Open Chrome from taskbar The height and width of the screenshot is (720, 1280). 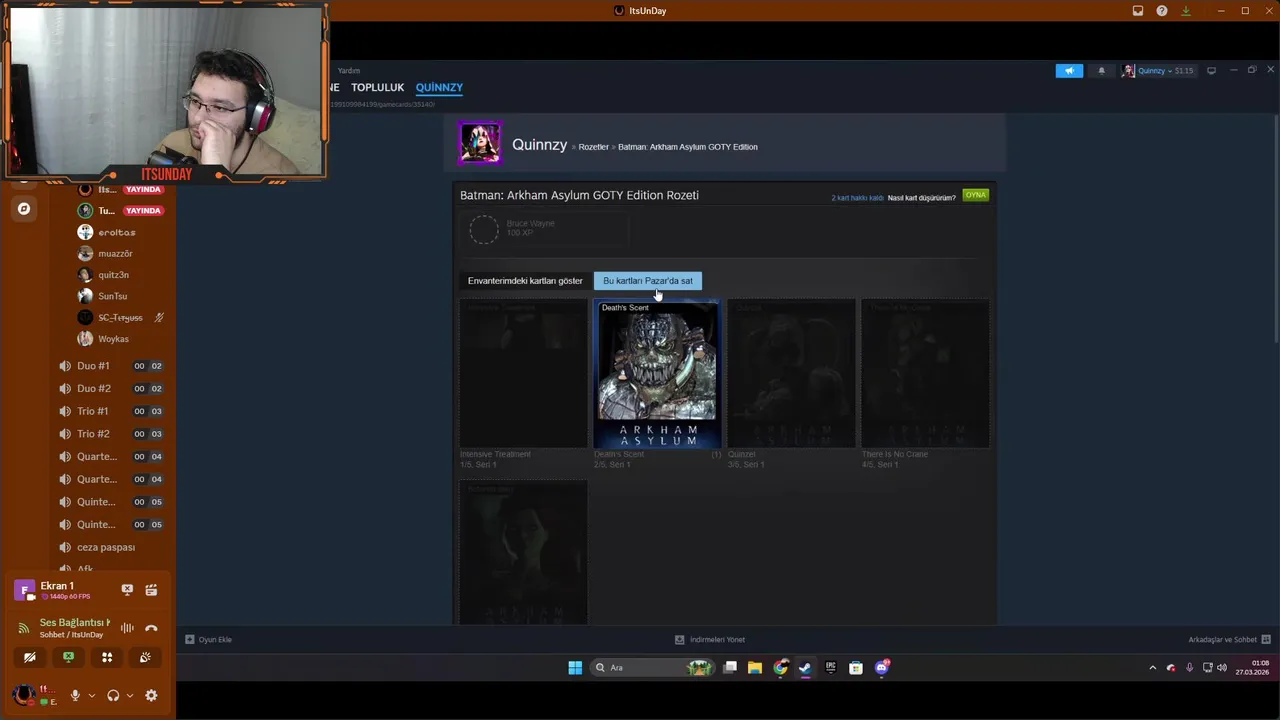[780, 667]
